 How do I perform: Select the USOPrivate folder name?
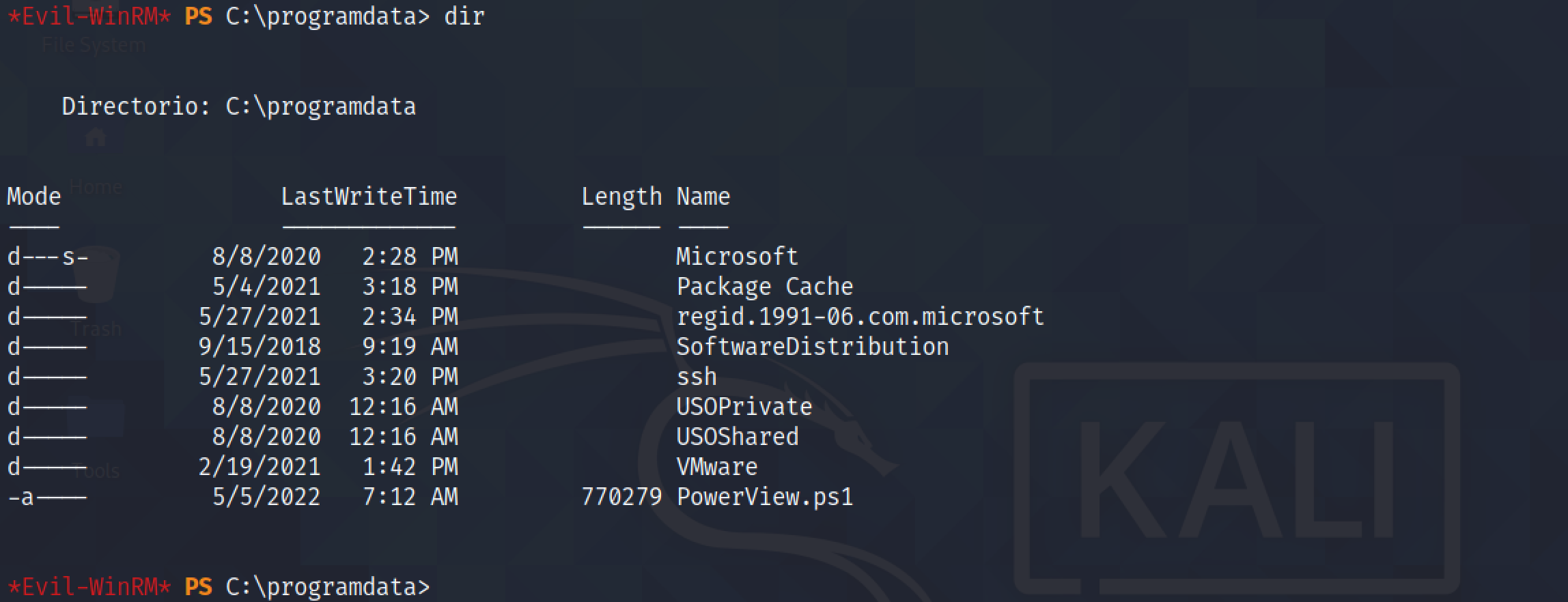click(744, 407)
